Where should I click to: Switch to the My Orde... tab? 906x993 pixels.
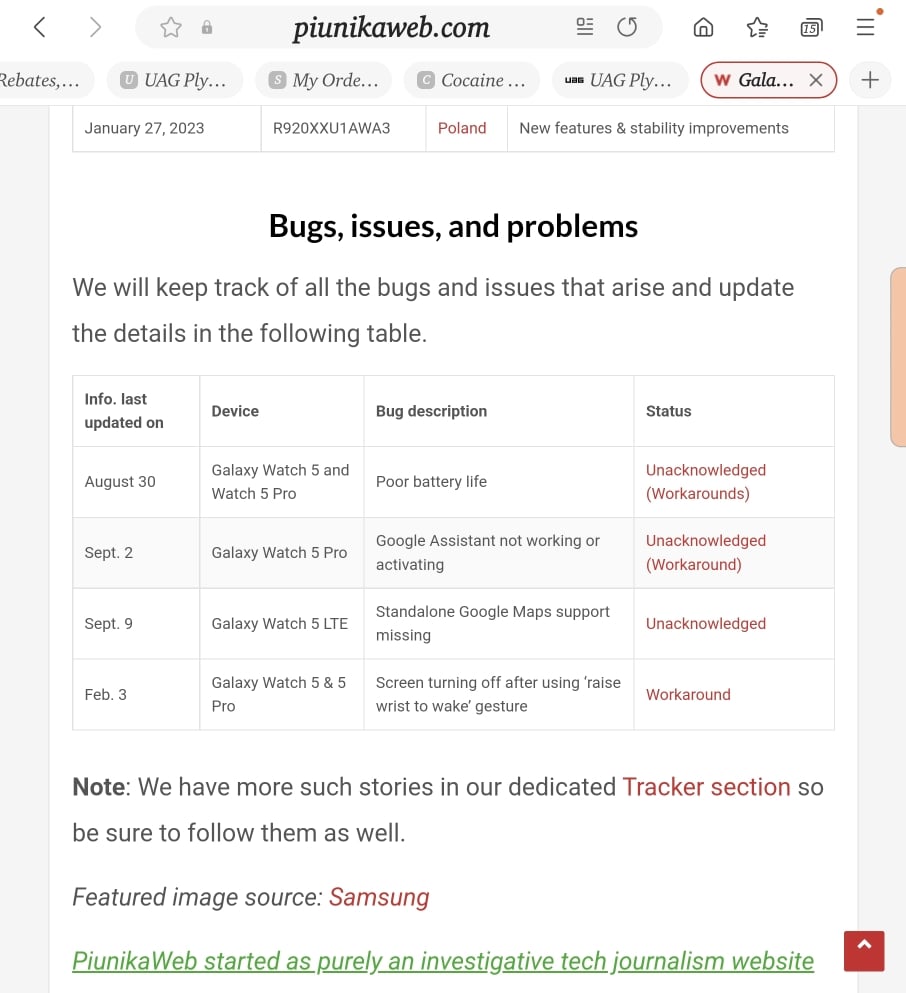pos(324,80)
